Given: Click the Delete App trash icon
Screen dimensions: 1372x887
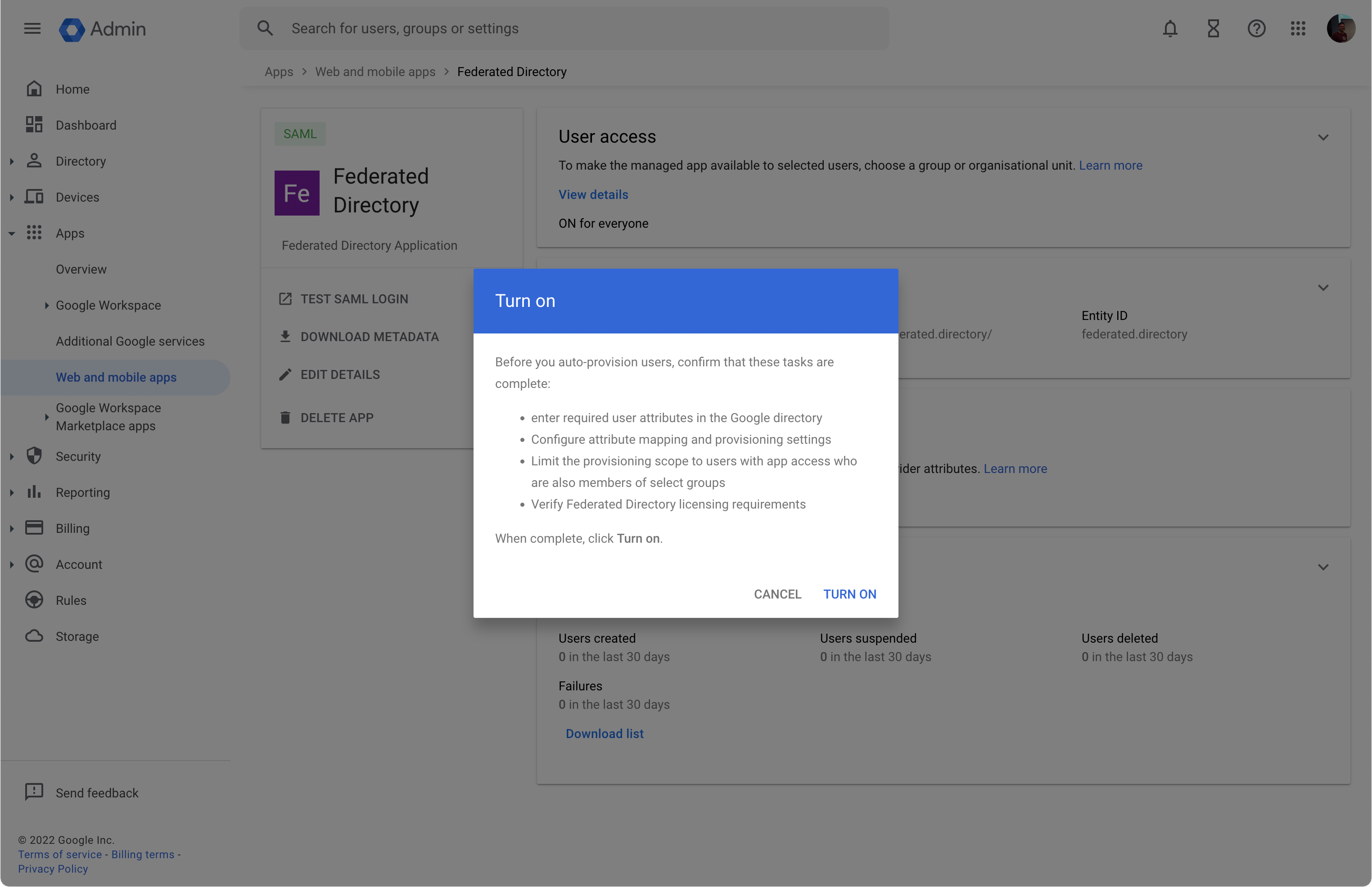Looking at the screenshot, I should click(x=286, y=417).
